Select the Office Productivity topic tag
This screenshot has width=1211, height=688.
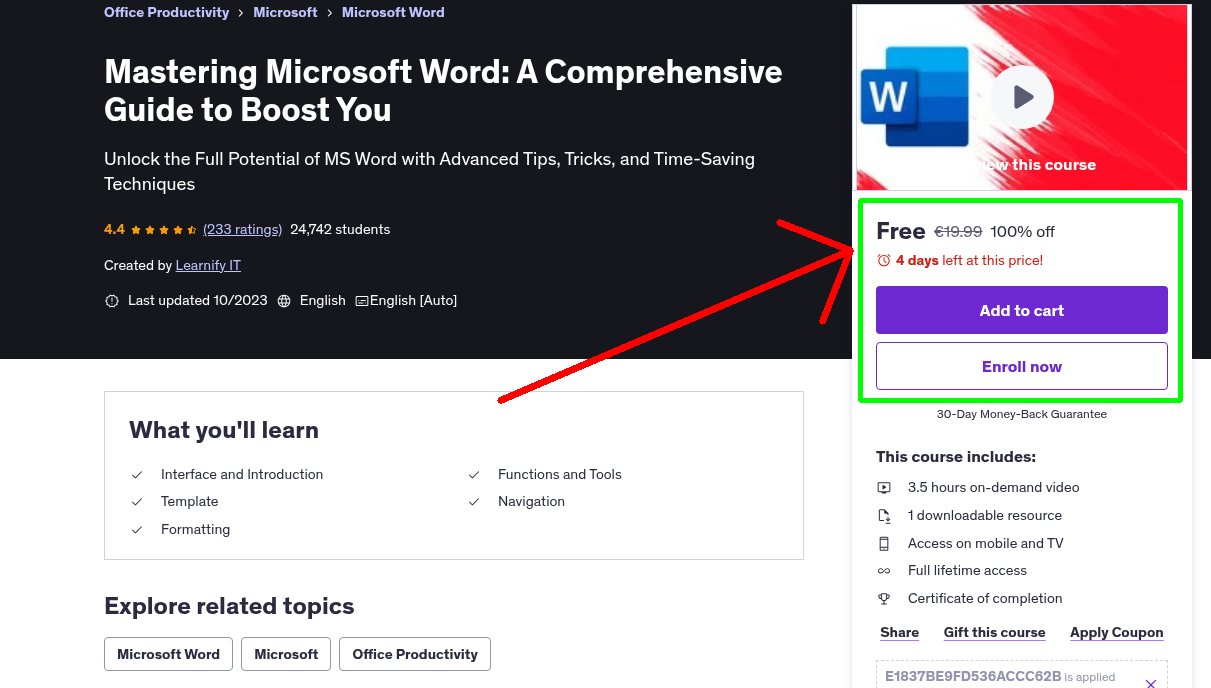tap(415, 654)
